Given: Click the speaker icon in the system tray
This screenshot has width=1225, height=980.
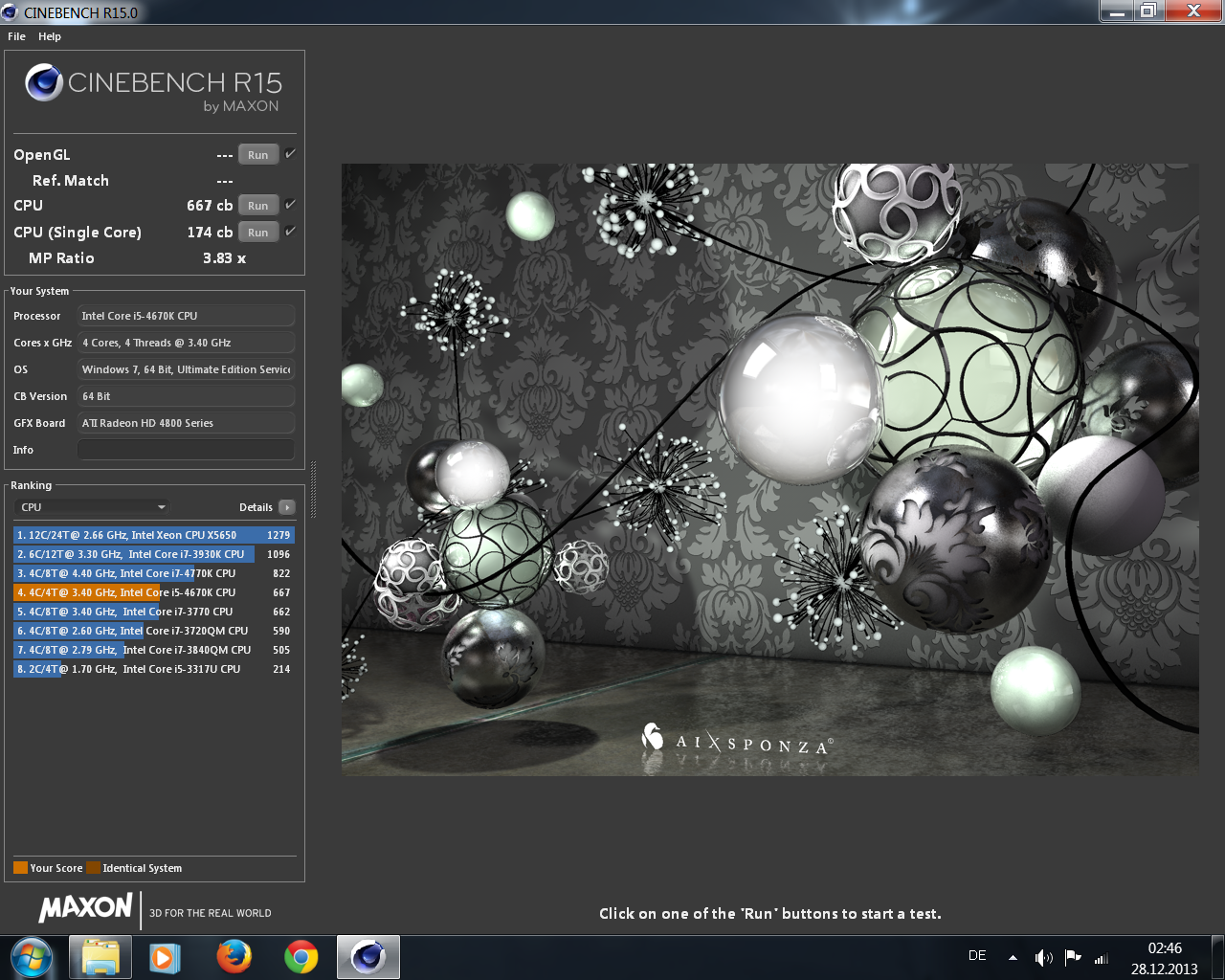Looking at the screenshot, I should (x=1043, y=956).
